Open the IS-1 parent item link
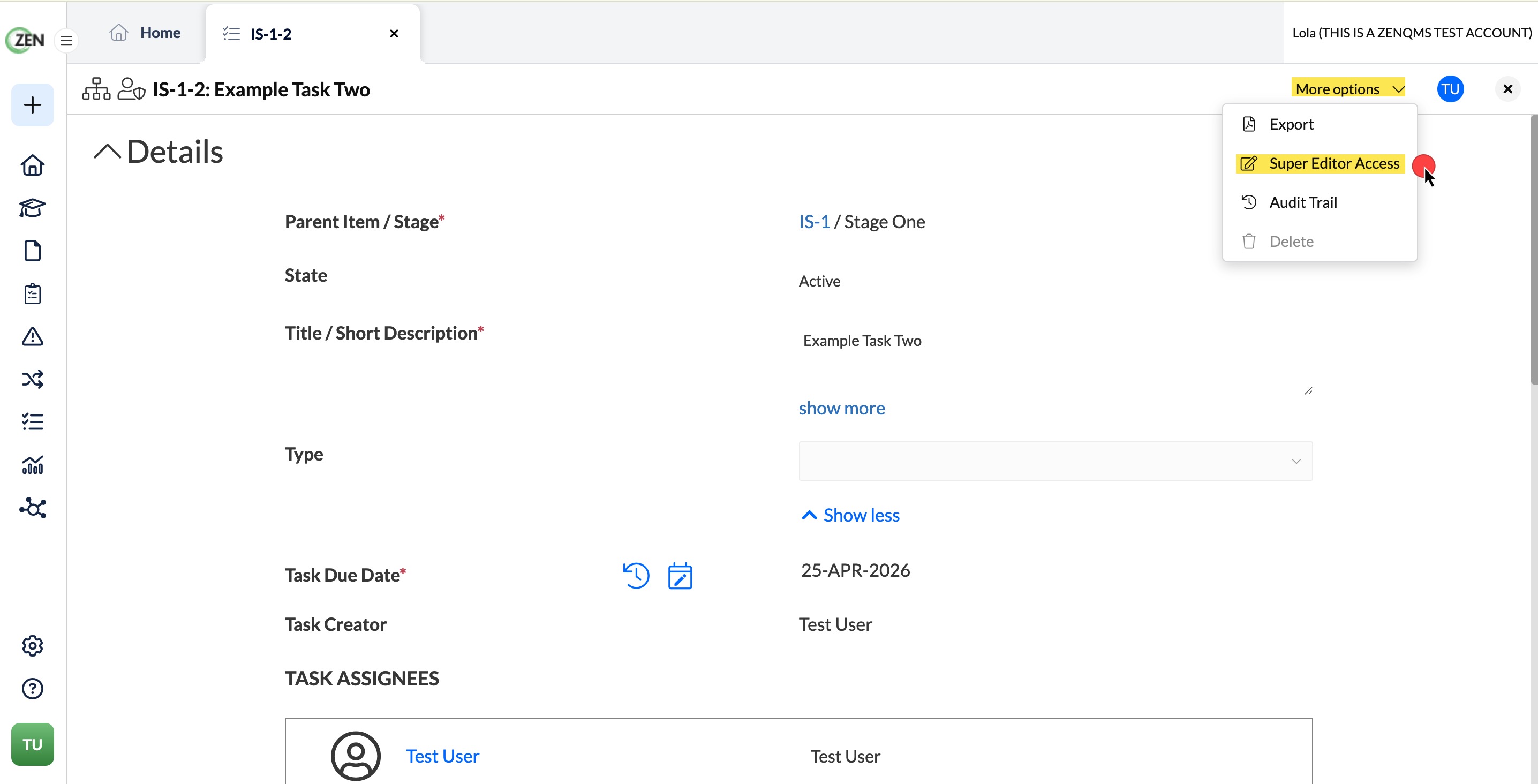 click(x=815, y=222)
